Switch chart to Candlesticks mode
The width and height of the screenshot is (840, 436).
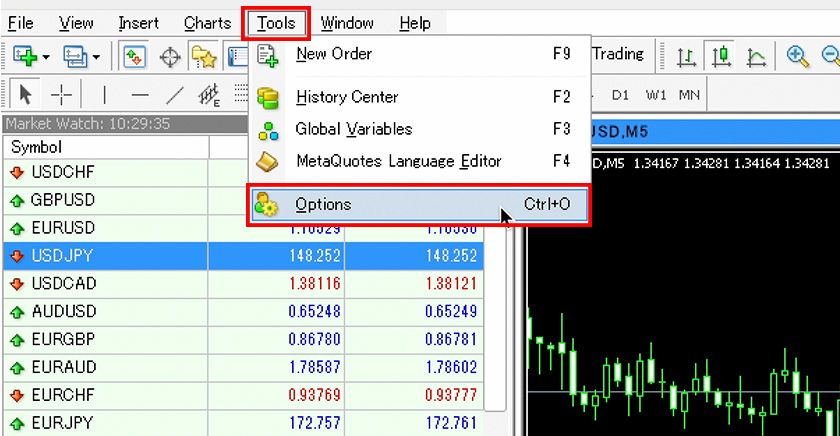click(x=721, y=56)
